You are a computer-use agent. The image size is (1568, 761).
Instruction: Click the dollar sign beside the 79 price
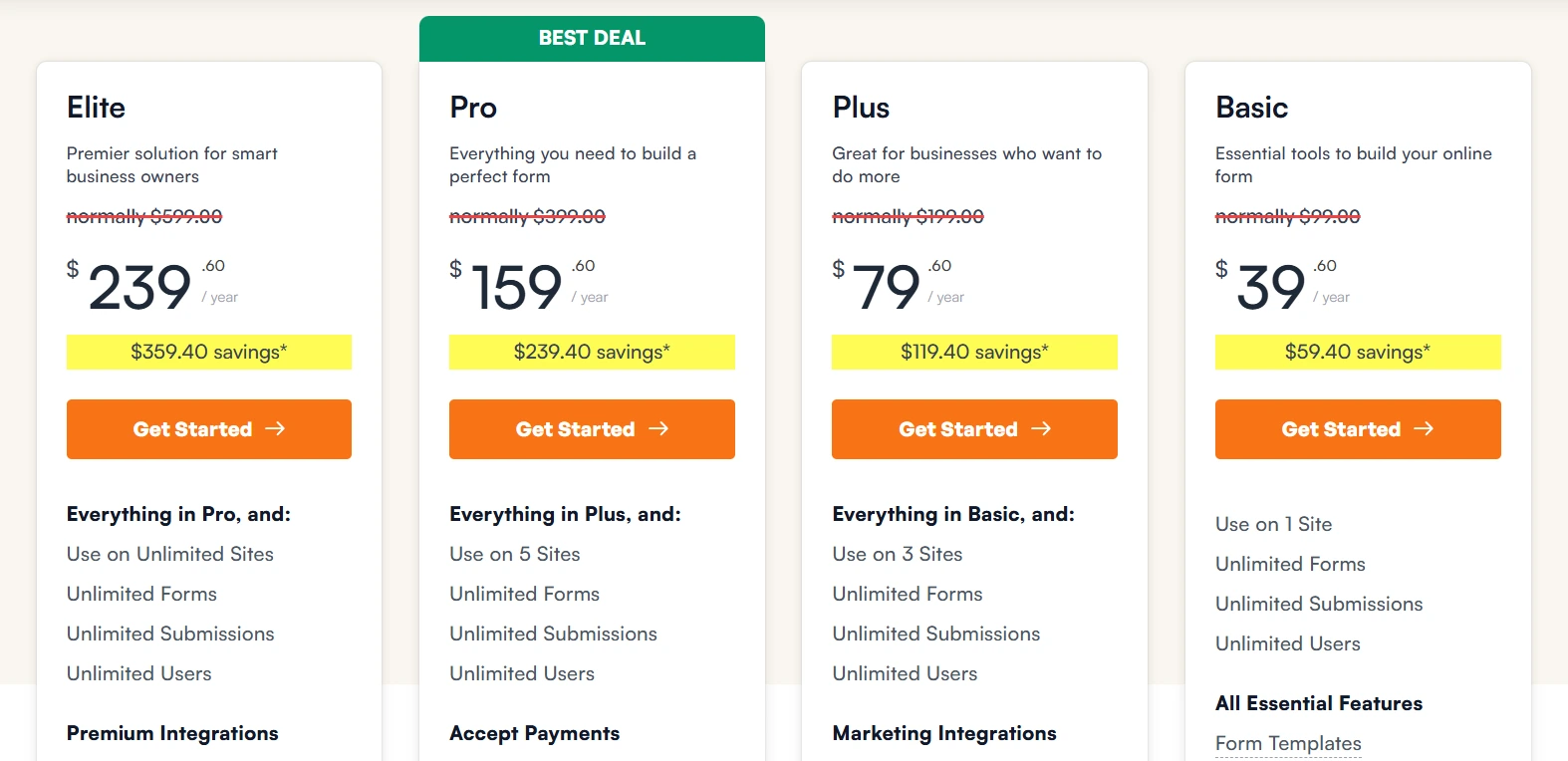(838, 269)
